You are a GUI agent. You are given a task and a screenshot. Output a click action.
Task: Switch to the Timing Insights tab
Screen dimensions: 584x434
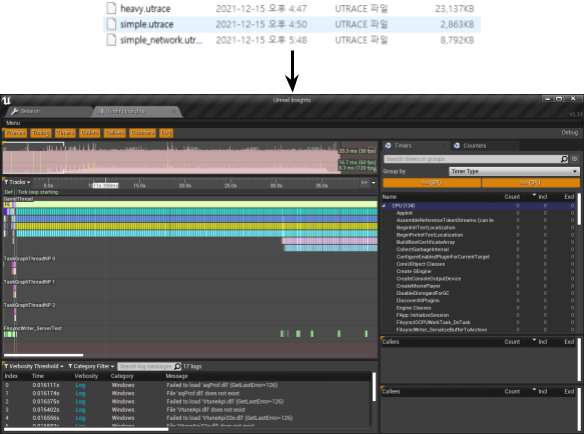(137, 111)
